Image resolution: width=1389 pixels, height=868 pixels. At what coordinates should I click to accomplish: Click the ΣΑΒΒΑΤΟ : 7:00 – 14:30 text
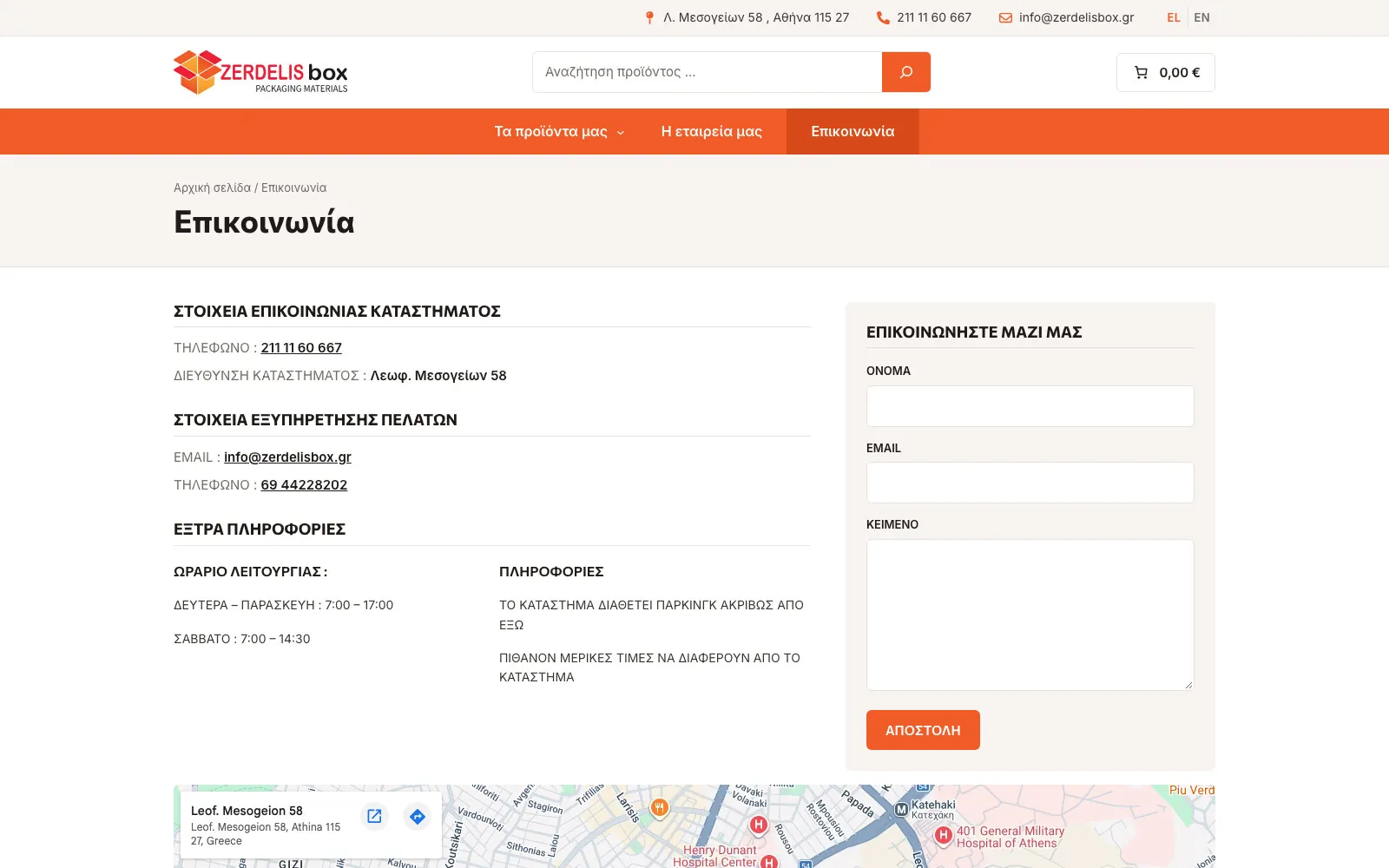[242, 639]
